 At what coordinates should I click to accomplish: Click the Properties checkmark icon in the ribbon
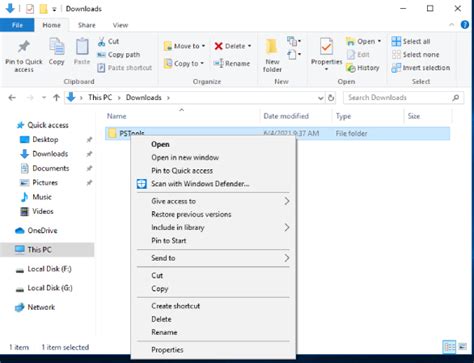(x=326, y=46)
